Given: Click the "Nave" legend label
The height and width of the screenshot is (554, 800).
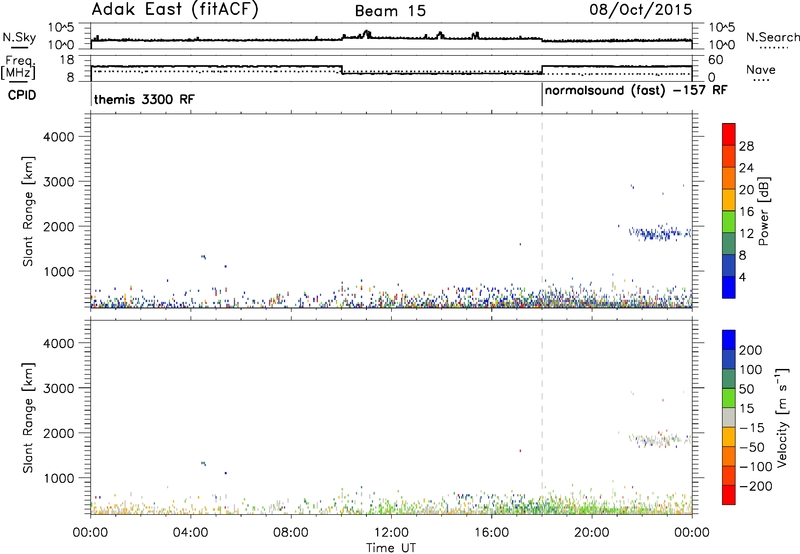Looking at the screenshot, I should 761,70.
